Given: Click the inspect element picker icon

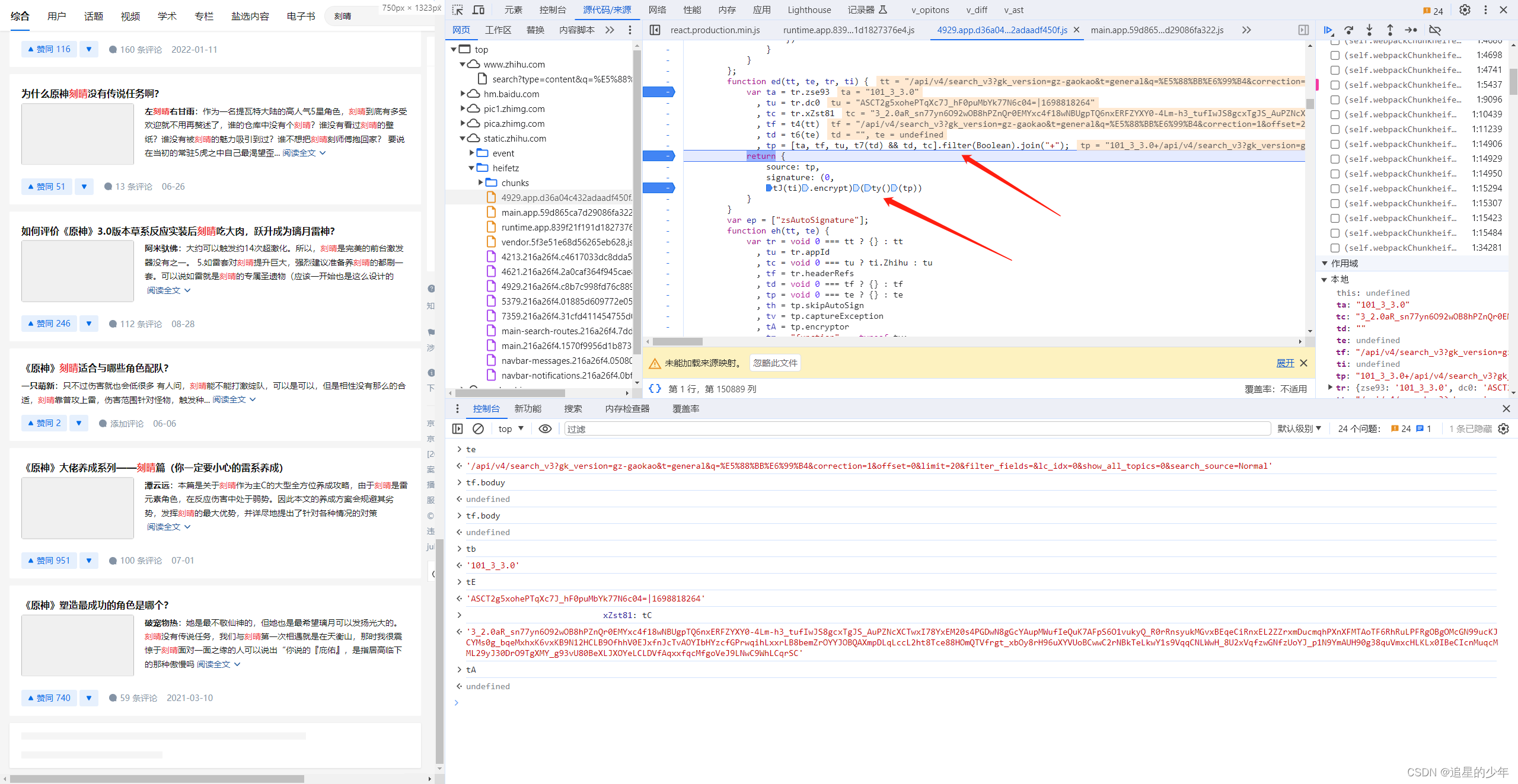Looking at the screenshot, I should pyautogui.click(x=457, y=10).
